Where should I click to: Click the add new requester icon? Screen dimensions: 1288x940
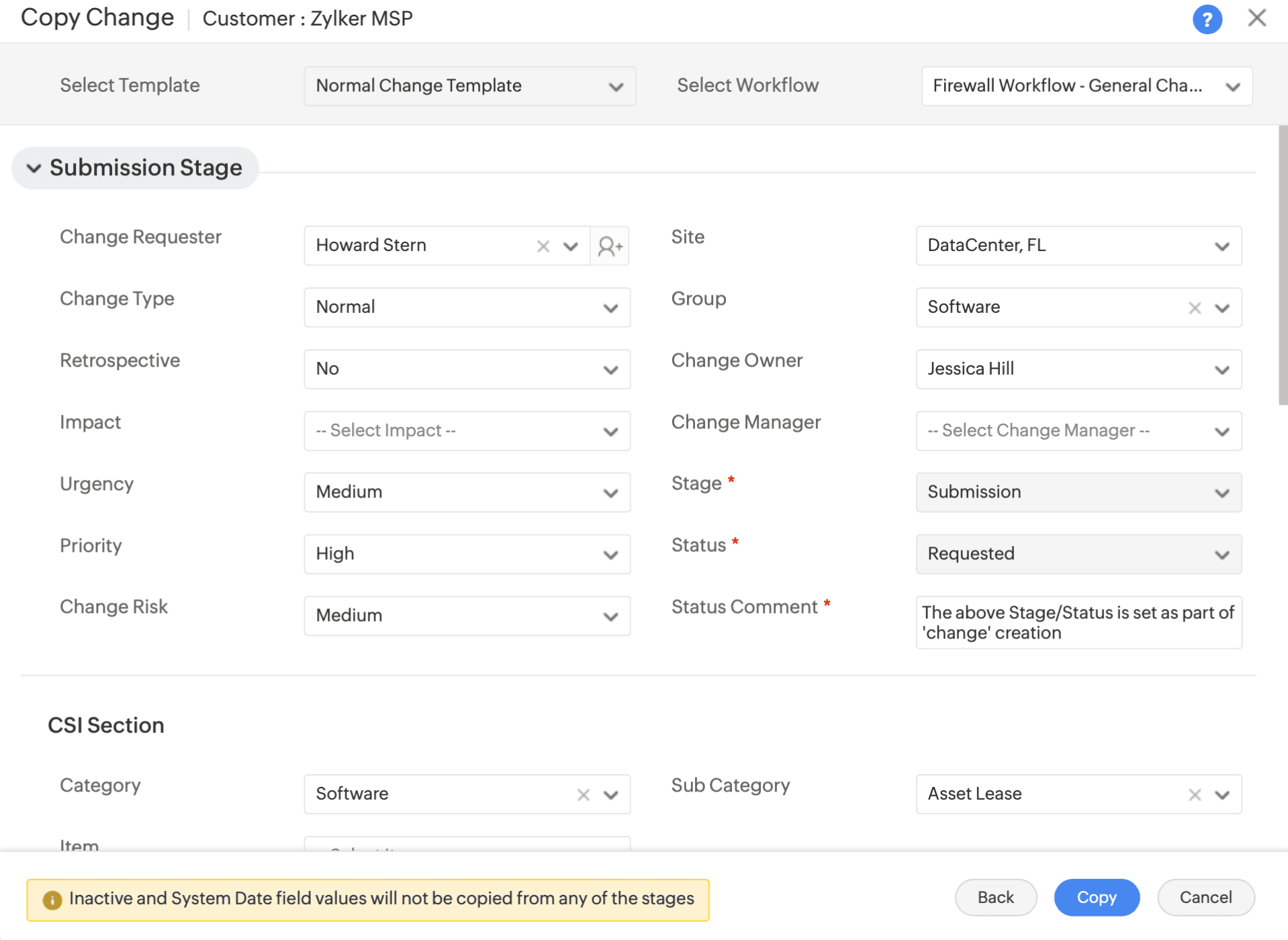[610, 246]
